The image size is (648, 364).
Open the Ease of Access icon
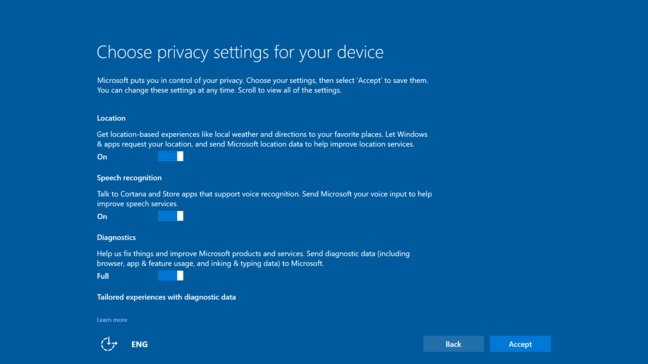point(109,344)
